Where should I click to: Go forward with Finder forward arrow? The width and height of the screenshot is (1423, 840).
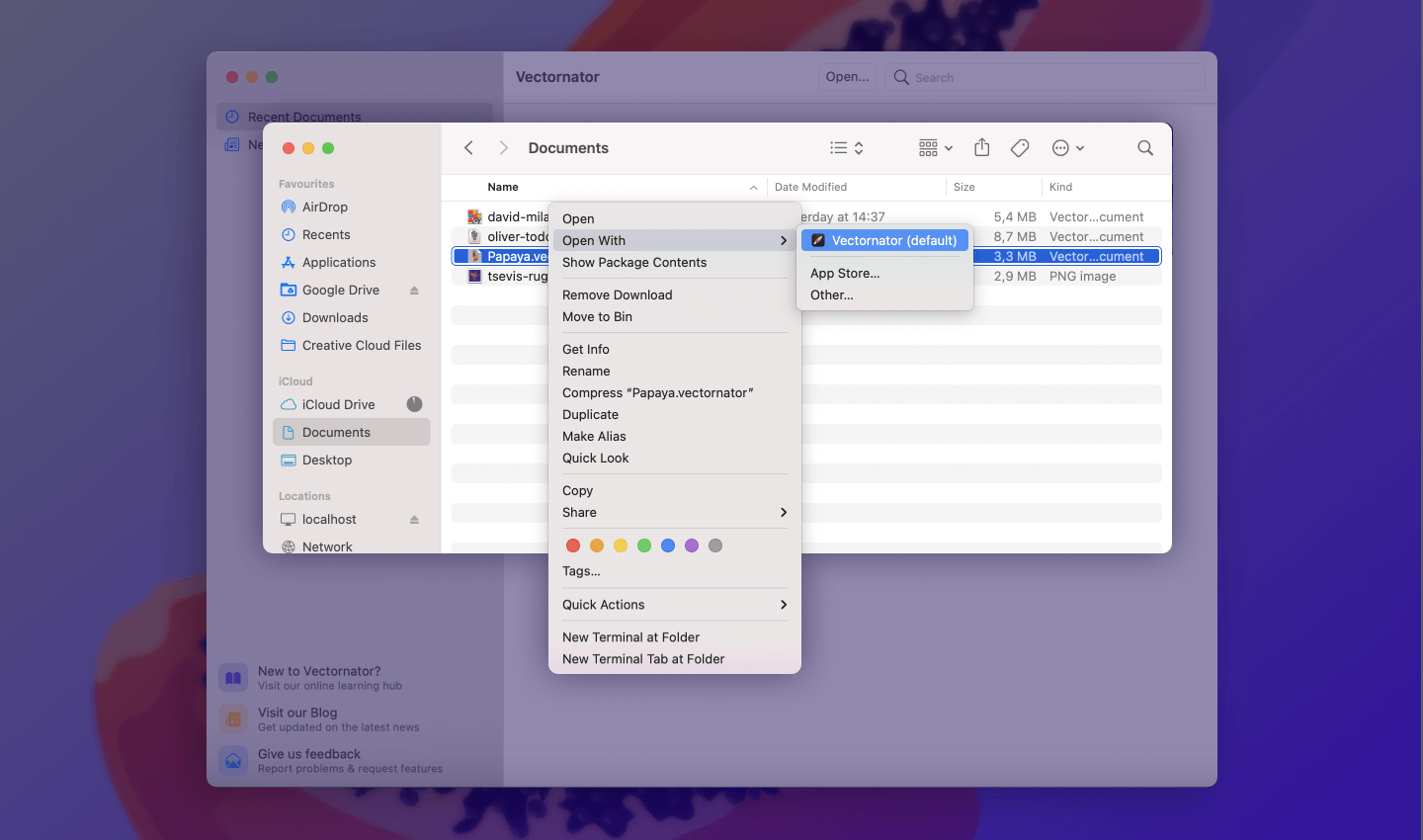click(503, 147)
